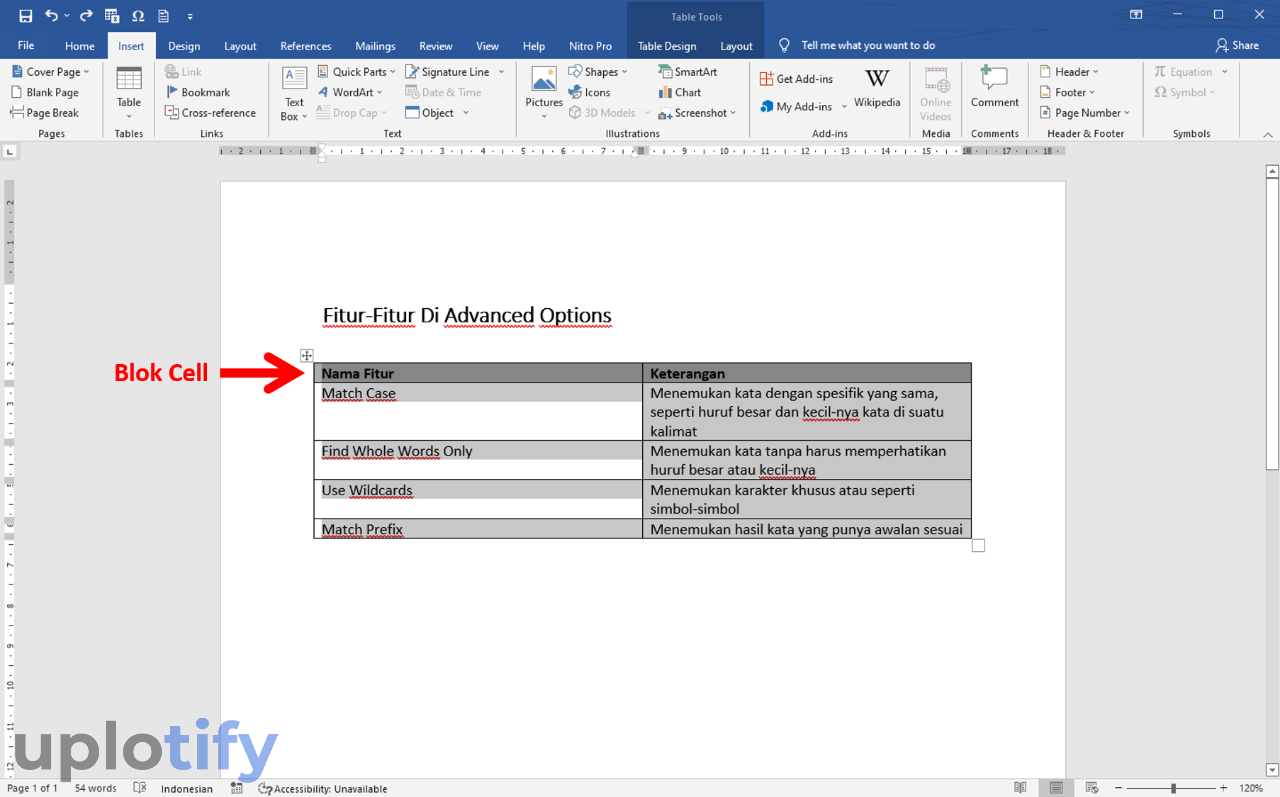Expand the Quick Parts dropdown
The width and height of the screenshot is (1280, 797).
357,72
